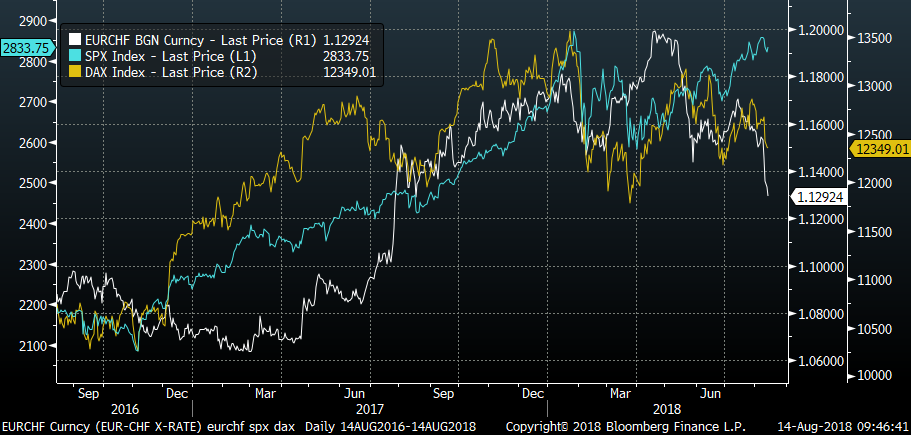
Task: Click the 2900 label on the SPX axis
Action: [x=35, y=21]
